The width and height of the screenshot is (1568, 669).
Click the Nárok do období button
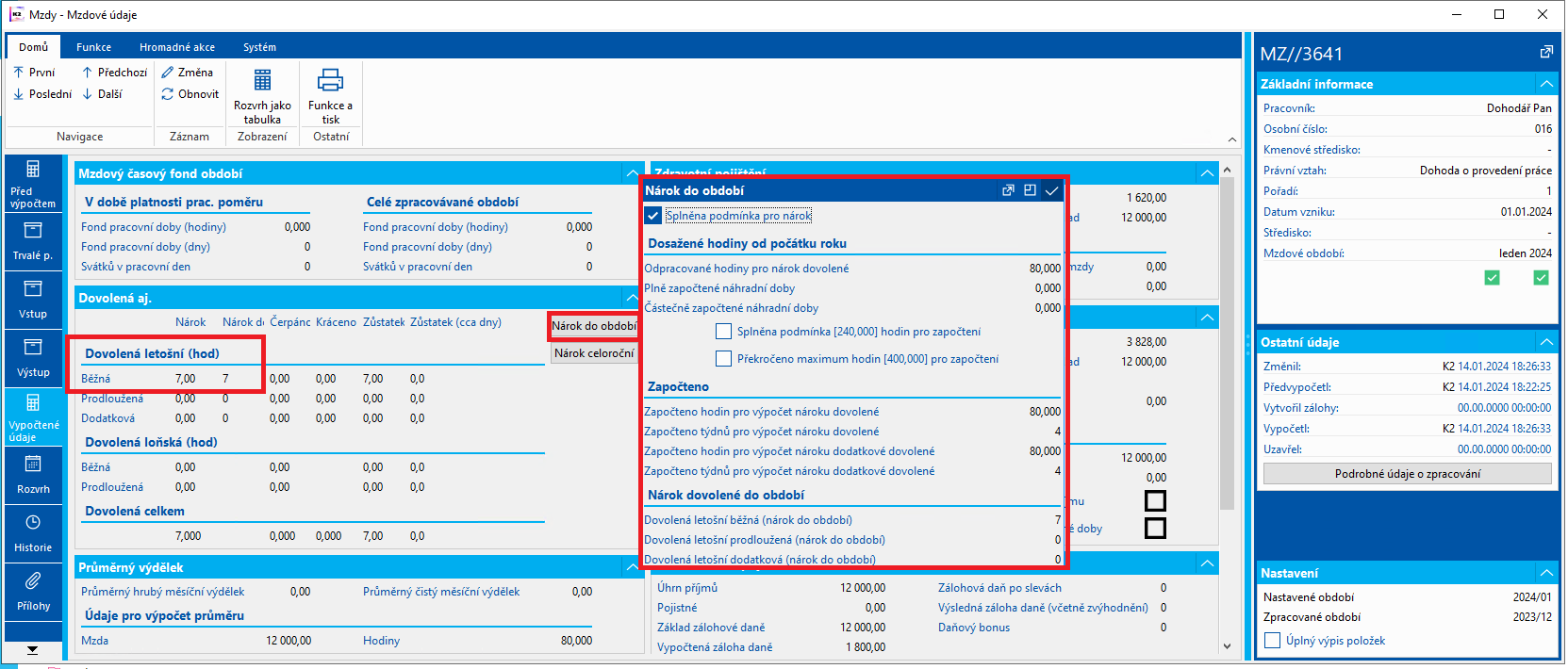[x=594, y=326]
